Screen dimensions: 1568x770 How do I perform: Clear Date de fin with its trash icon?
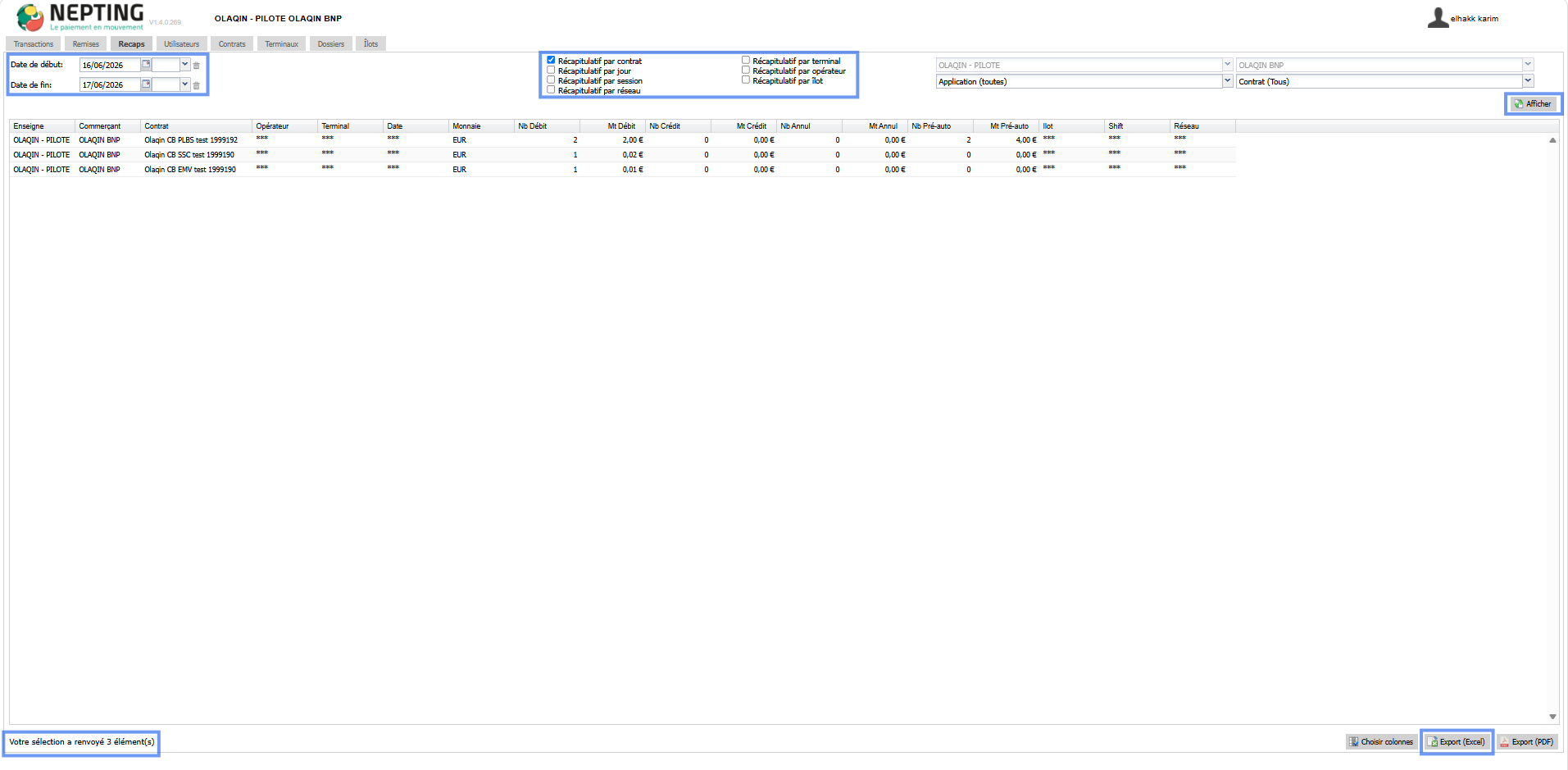pyautogui.click(x=197, y=85)
